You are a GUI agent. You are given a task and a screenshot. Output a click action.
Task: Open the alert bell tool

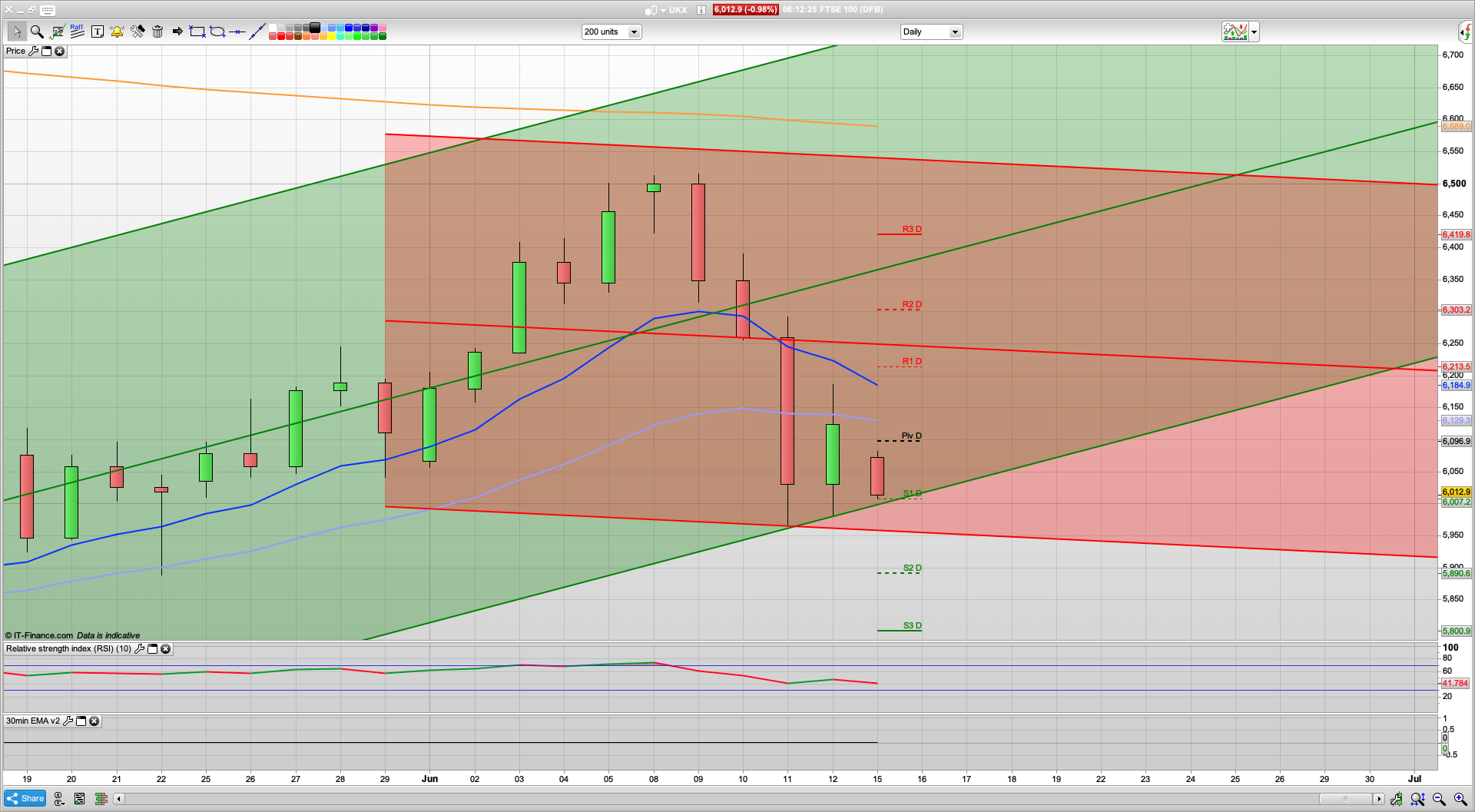[117, 31]
